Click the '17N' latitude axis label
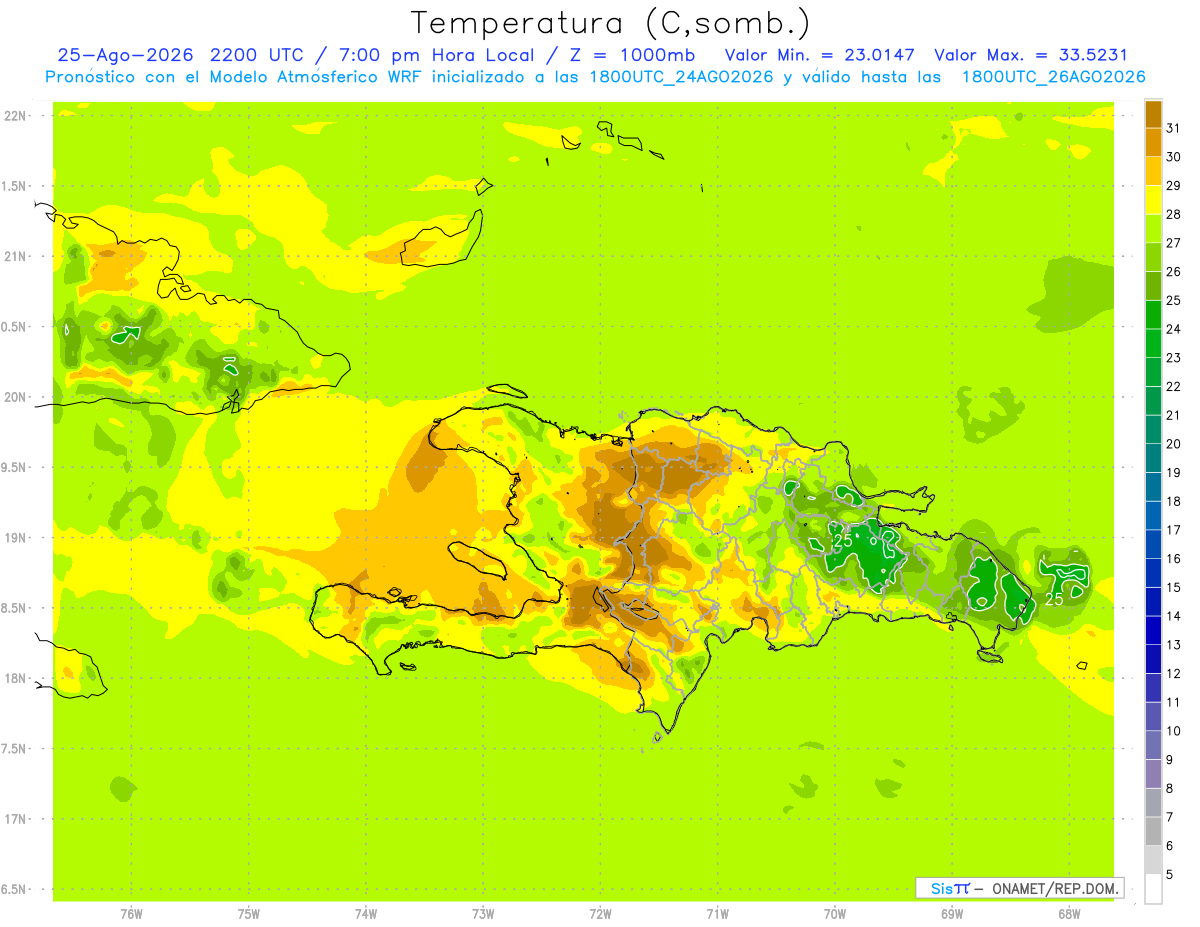 (x=16, y=820)
